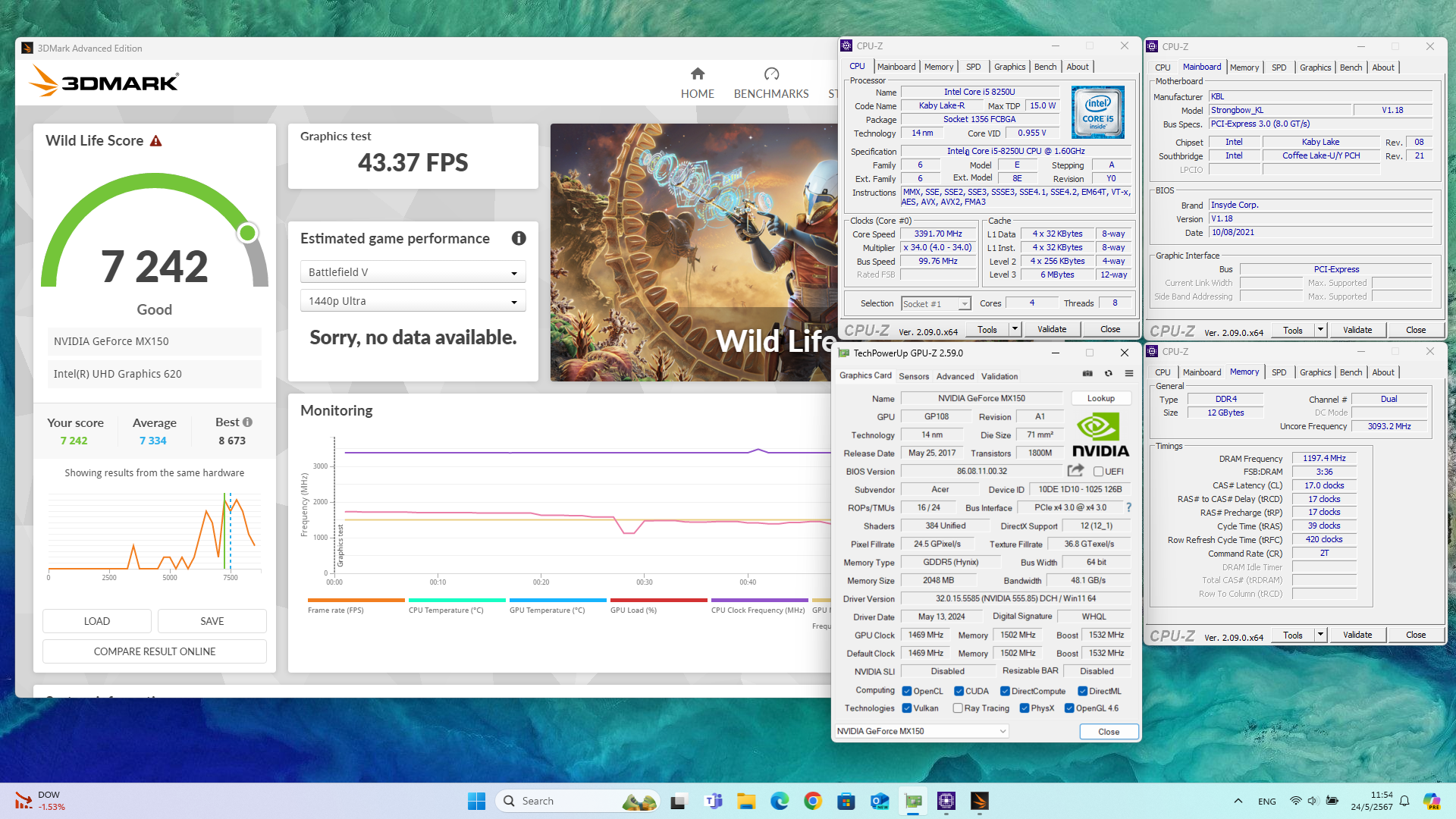Open the 3DMark BENCHMARKS section
Screen dimensions: 1456x819
coord(771,83)
